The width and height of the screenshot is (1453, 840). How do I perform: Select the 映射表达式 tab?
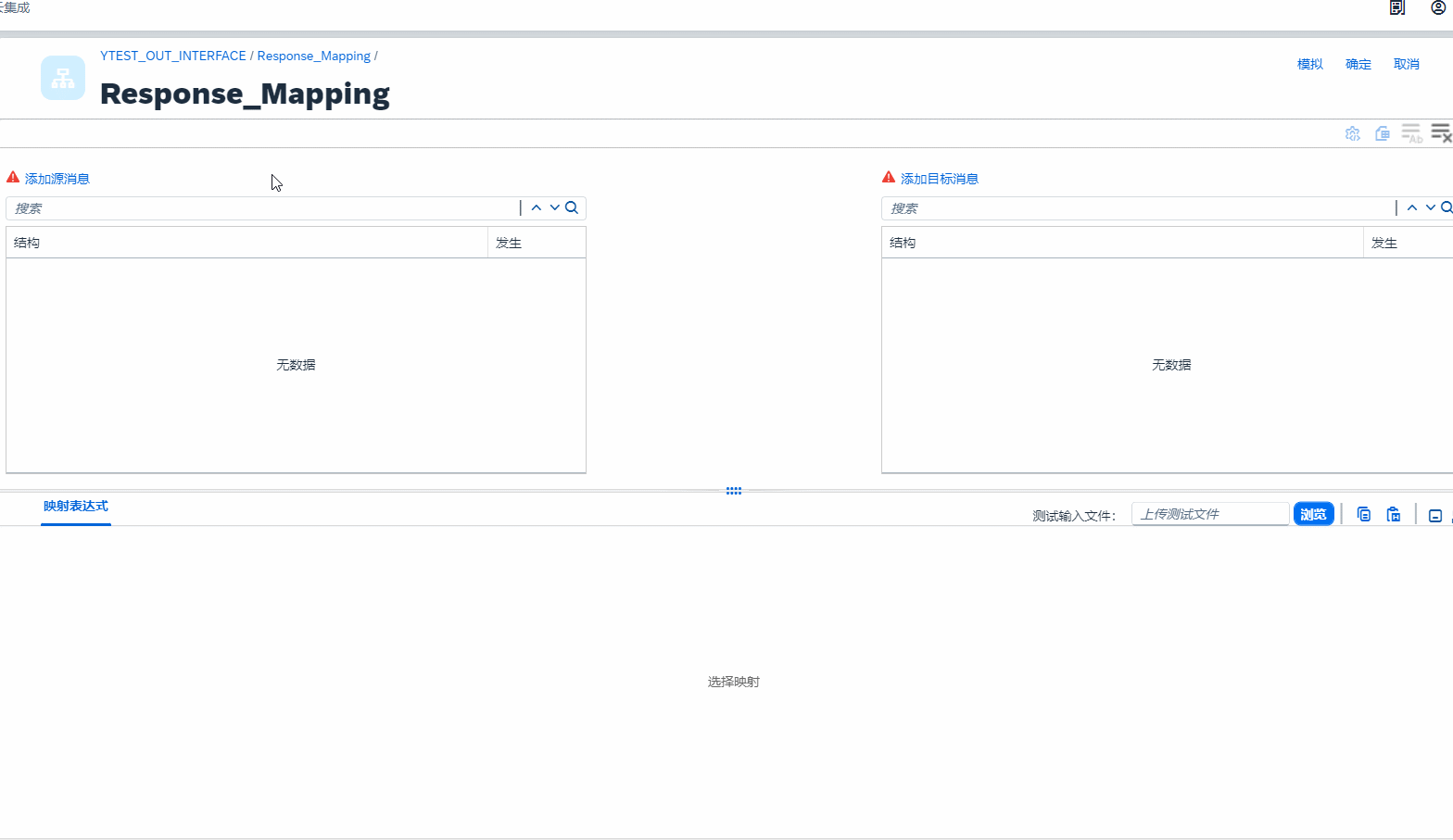(x=76, y=507)
